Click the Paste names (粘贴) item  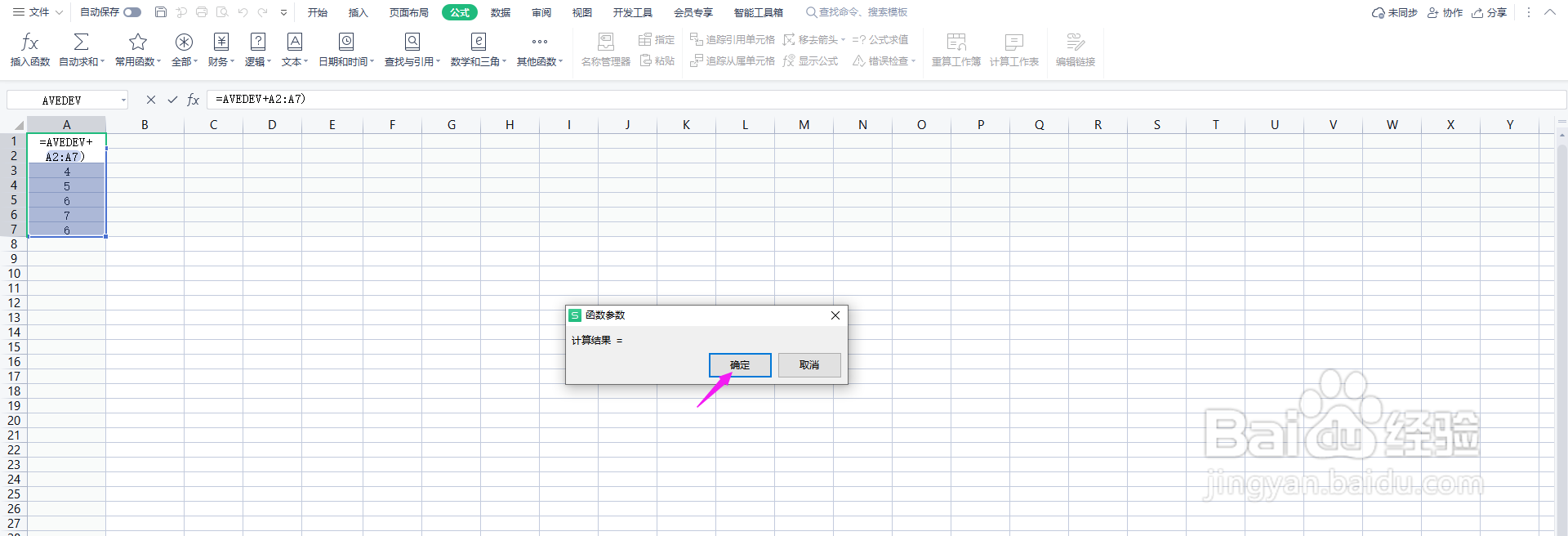click(x=657, y=60)
